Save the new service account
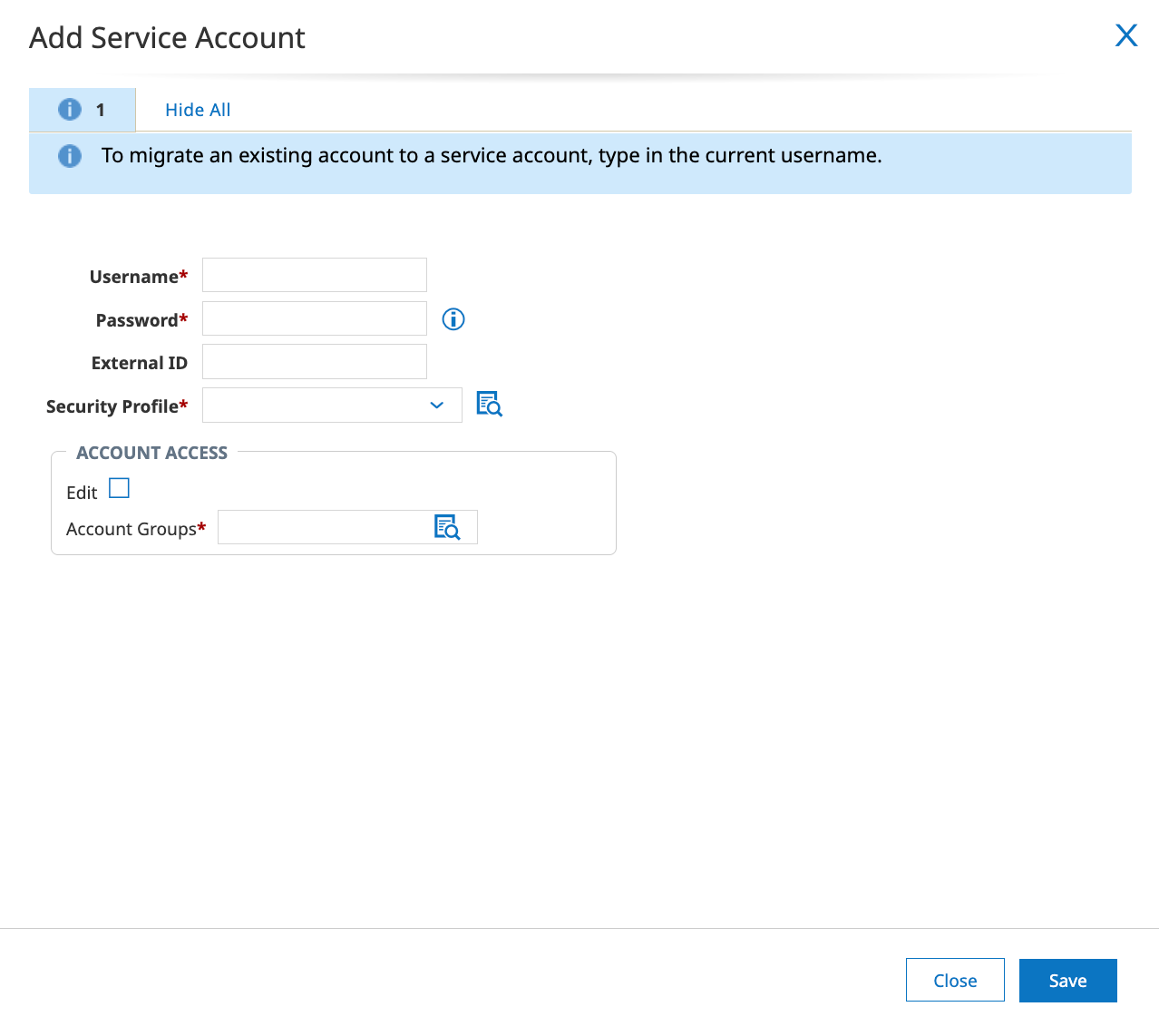1159x1036 pixels. (1068, 981)
